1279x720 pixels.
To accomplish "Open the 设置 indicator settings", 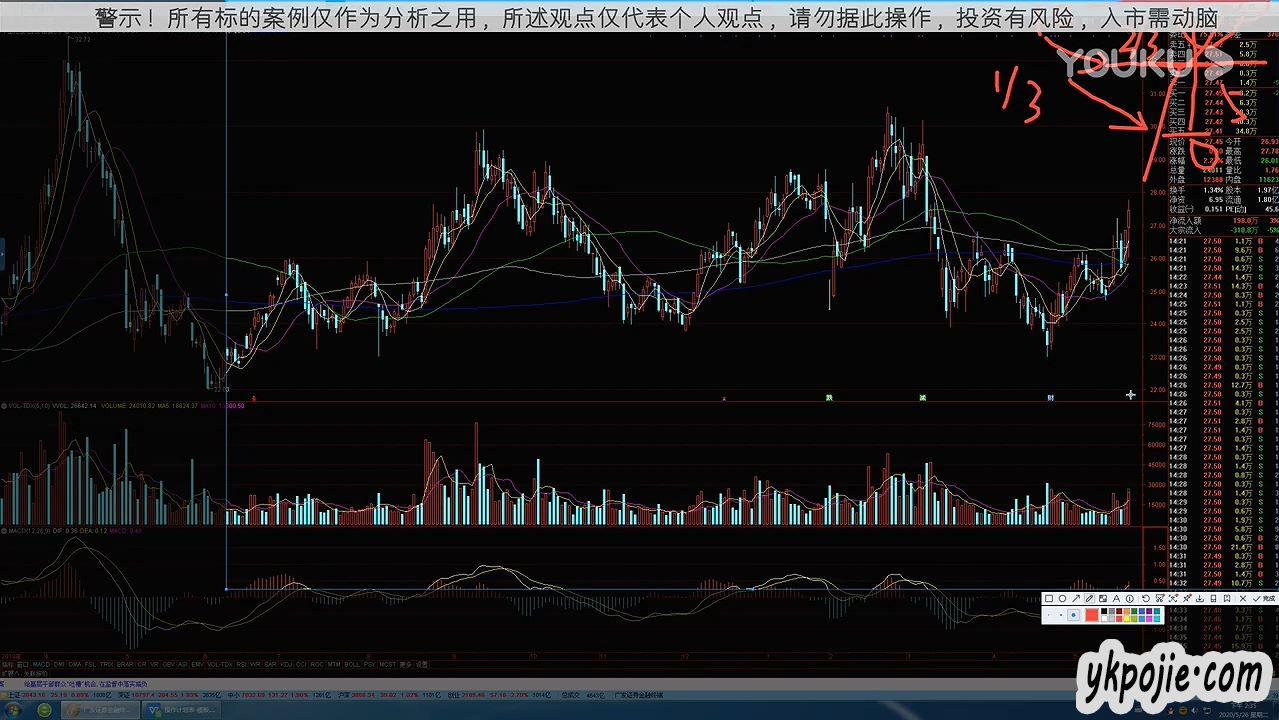I will 422,664.
